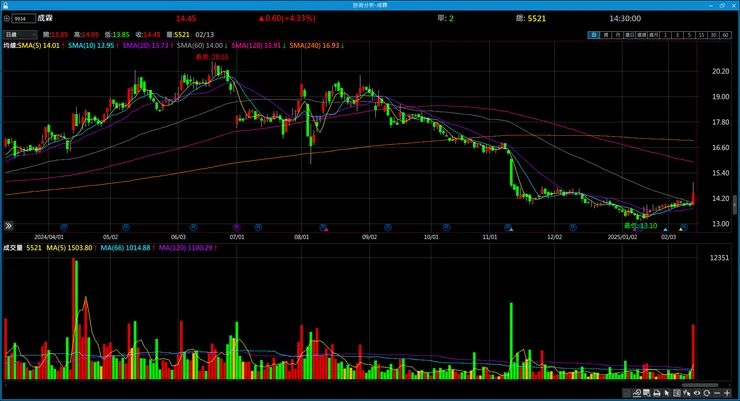This screenshot has width=740, height=401.
Task: Expand the double-chevron panel at chart left
Action: pyautogui.click(x=8, y=226)
